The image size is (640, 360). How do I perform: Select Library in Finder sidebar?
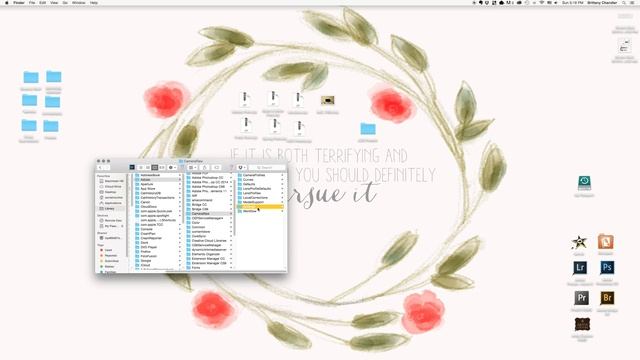109,209
